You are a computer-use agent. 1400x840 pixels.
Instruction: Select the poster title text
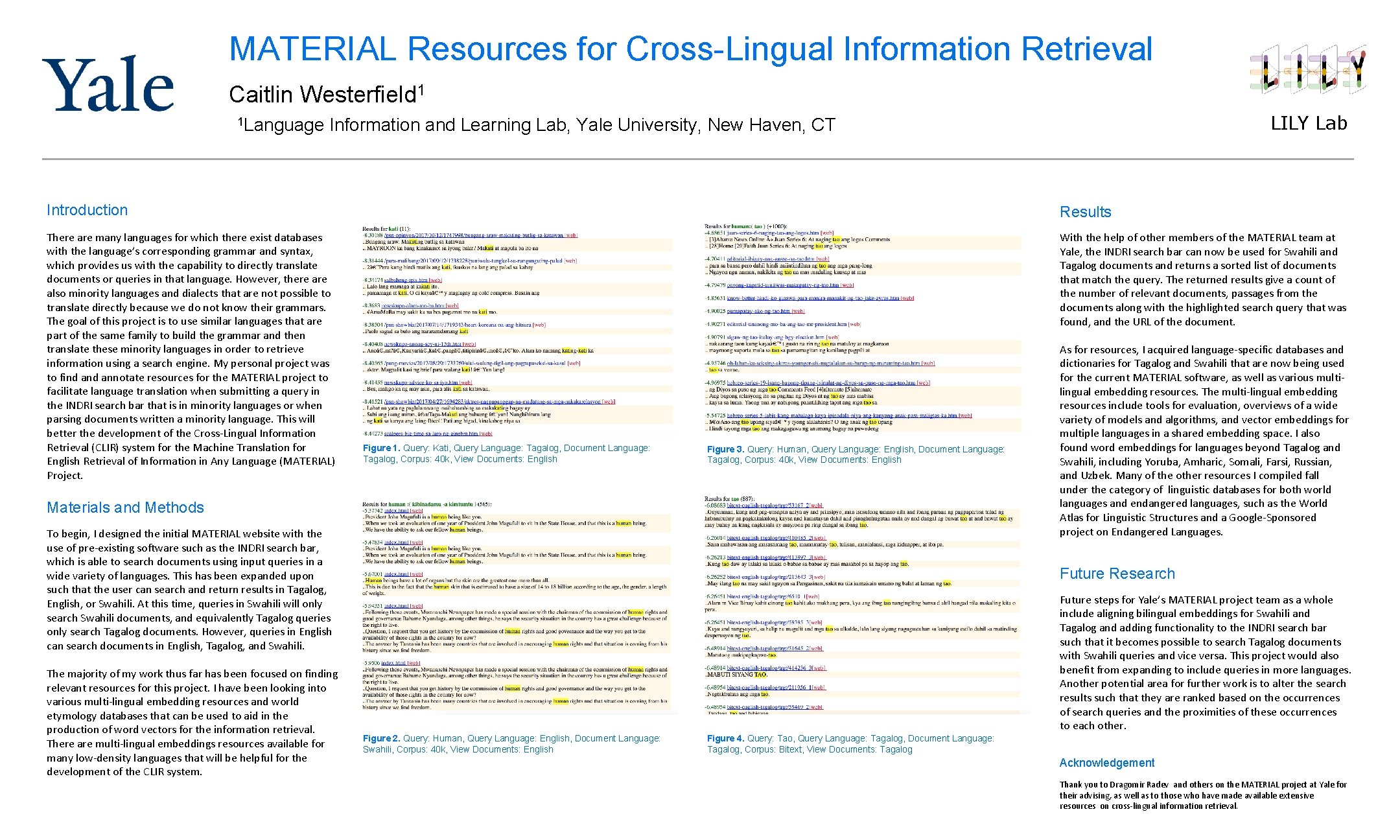690,49
